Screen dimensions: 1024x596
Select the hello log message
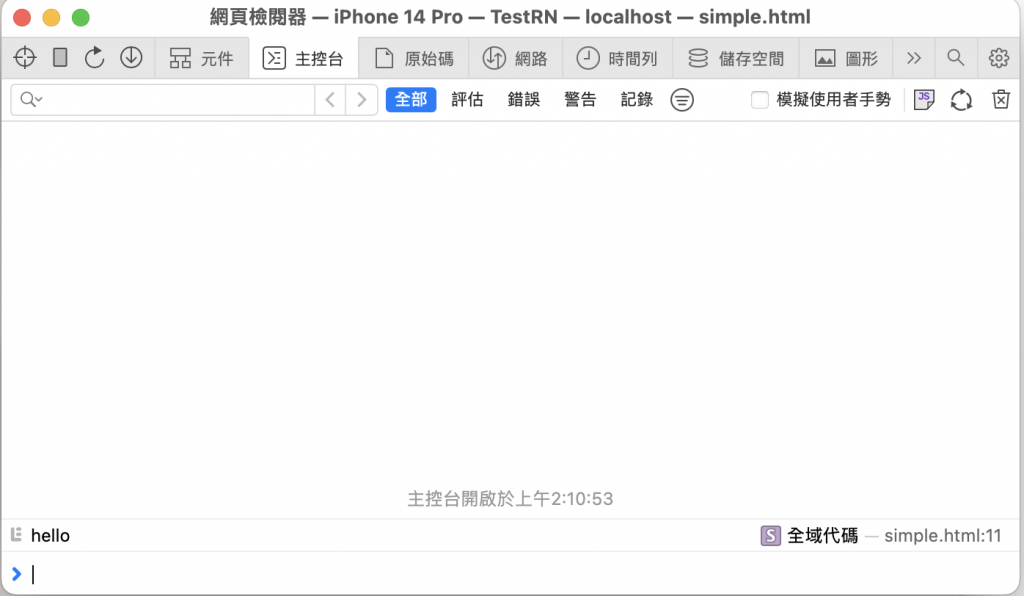(50, 536)
